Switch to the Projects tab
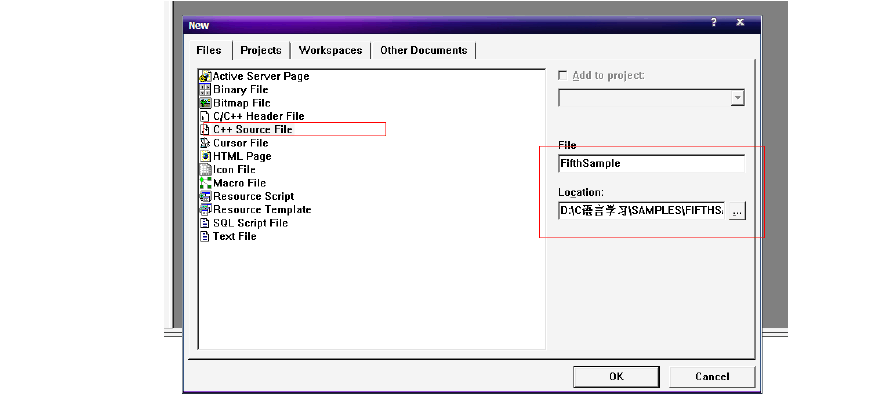 [261, 50]
